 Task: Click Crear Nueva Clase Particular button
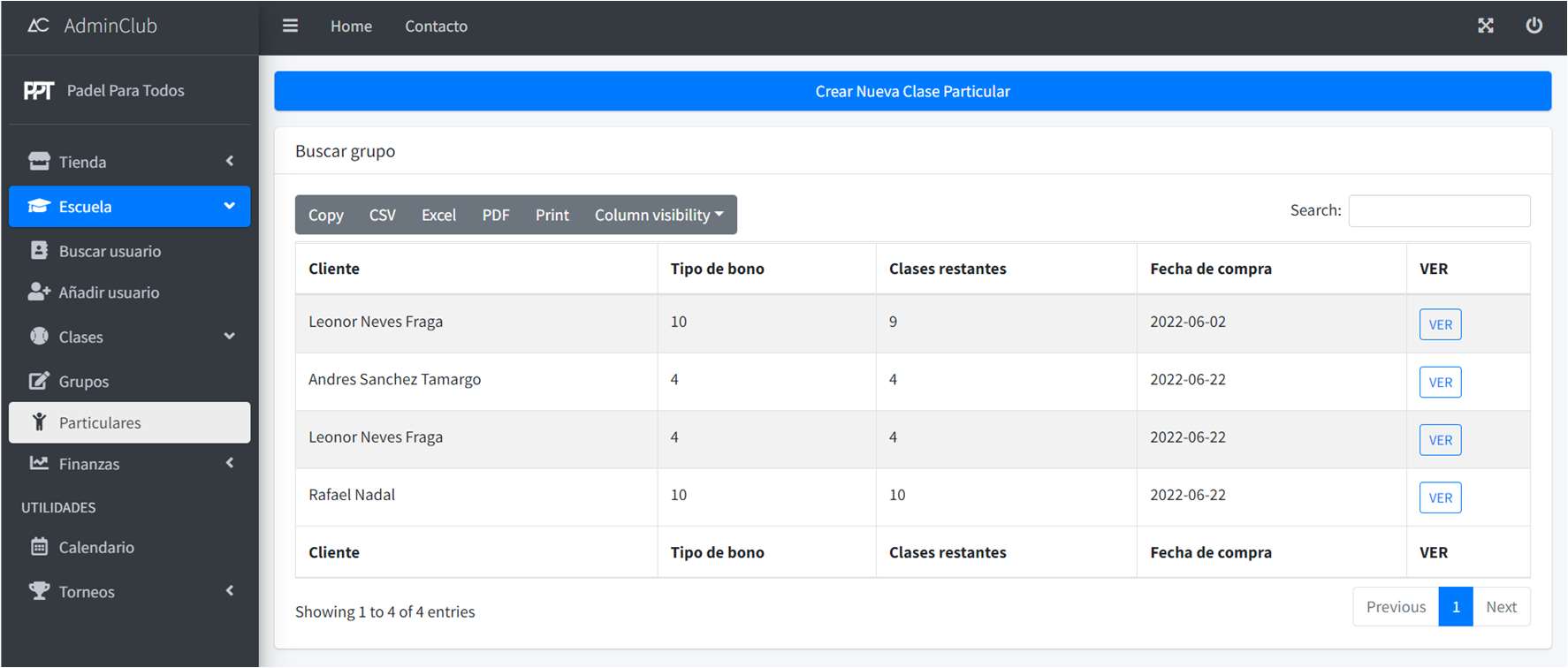pyautogui.click(x=913, y=91)
